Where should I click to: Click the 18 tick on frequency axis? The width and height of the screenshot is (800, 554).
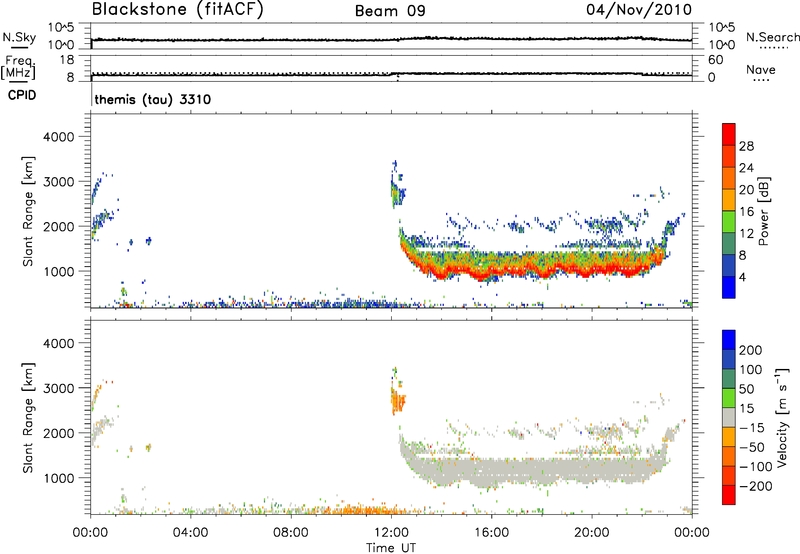pyautogui.click(x=67, y=60)
